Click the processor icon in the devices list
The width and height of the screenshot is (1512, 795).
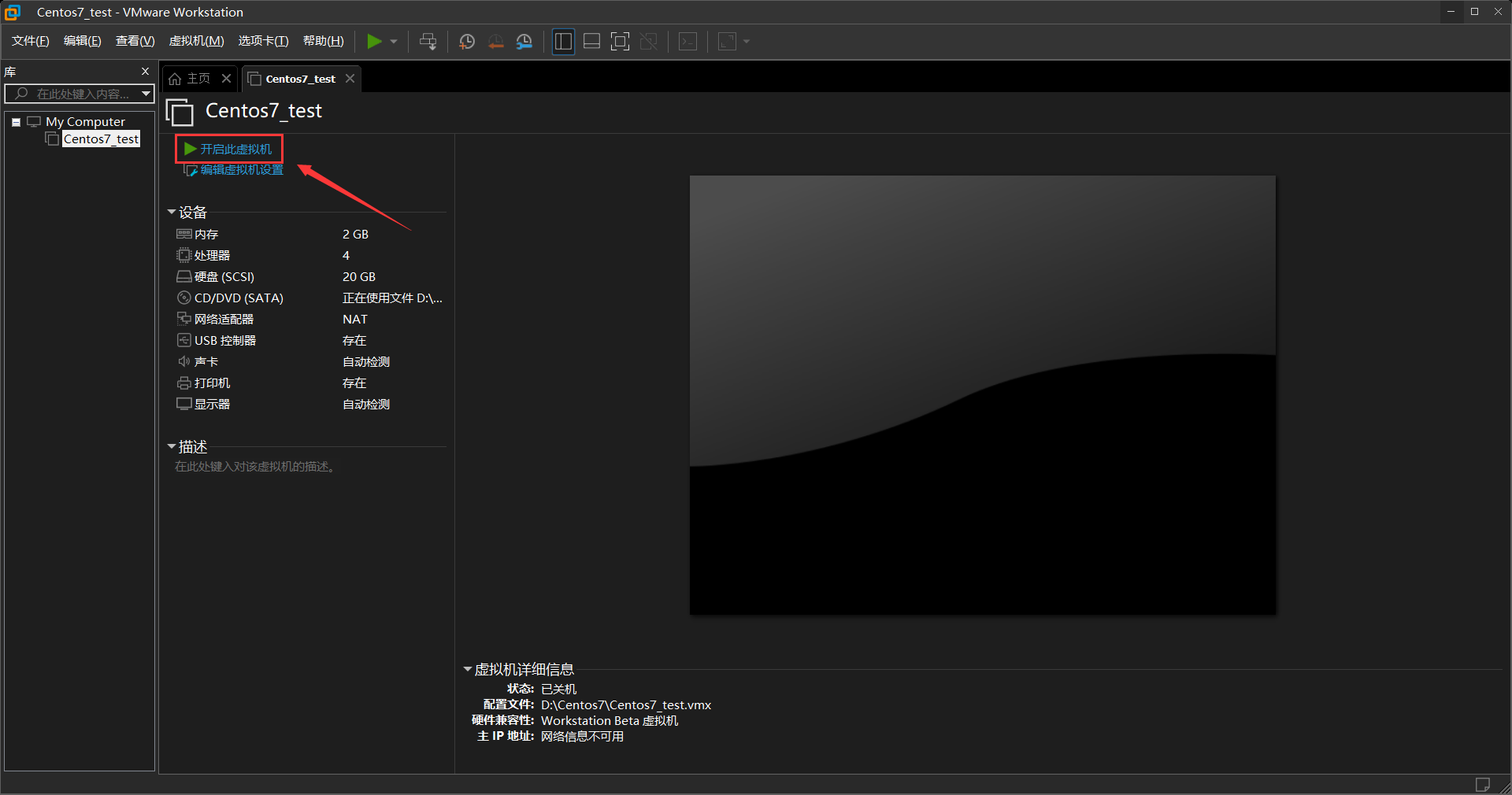[183, 255]
